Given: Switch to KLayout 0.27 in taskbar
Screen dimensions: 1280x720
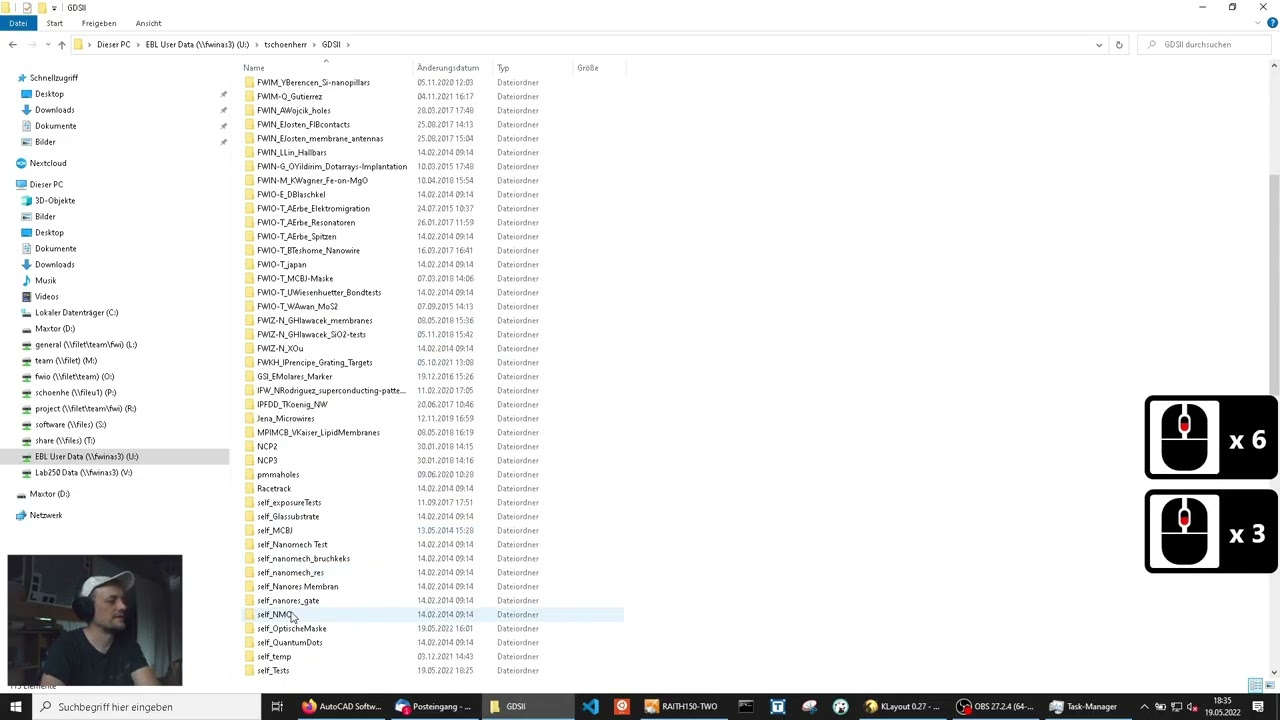Looking at the screenshot, I should 903,707.
